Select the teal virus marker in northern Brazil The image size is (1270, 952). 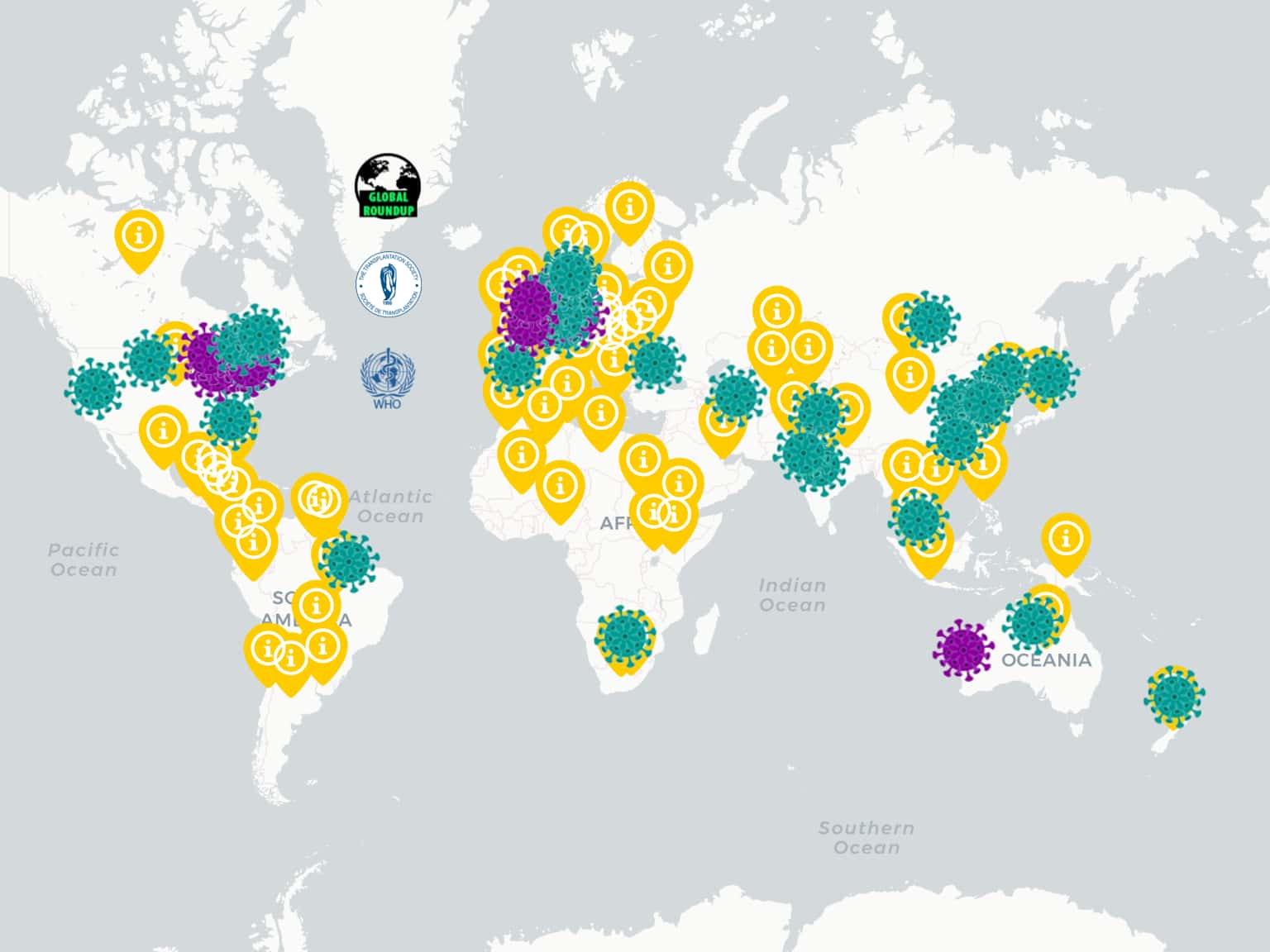(x=348, y=561)
